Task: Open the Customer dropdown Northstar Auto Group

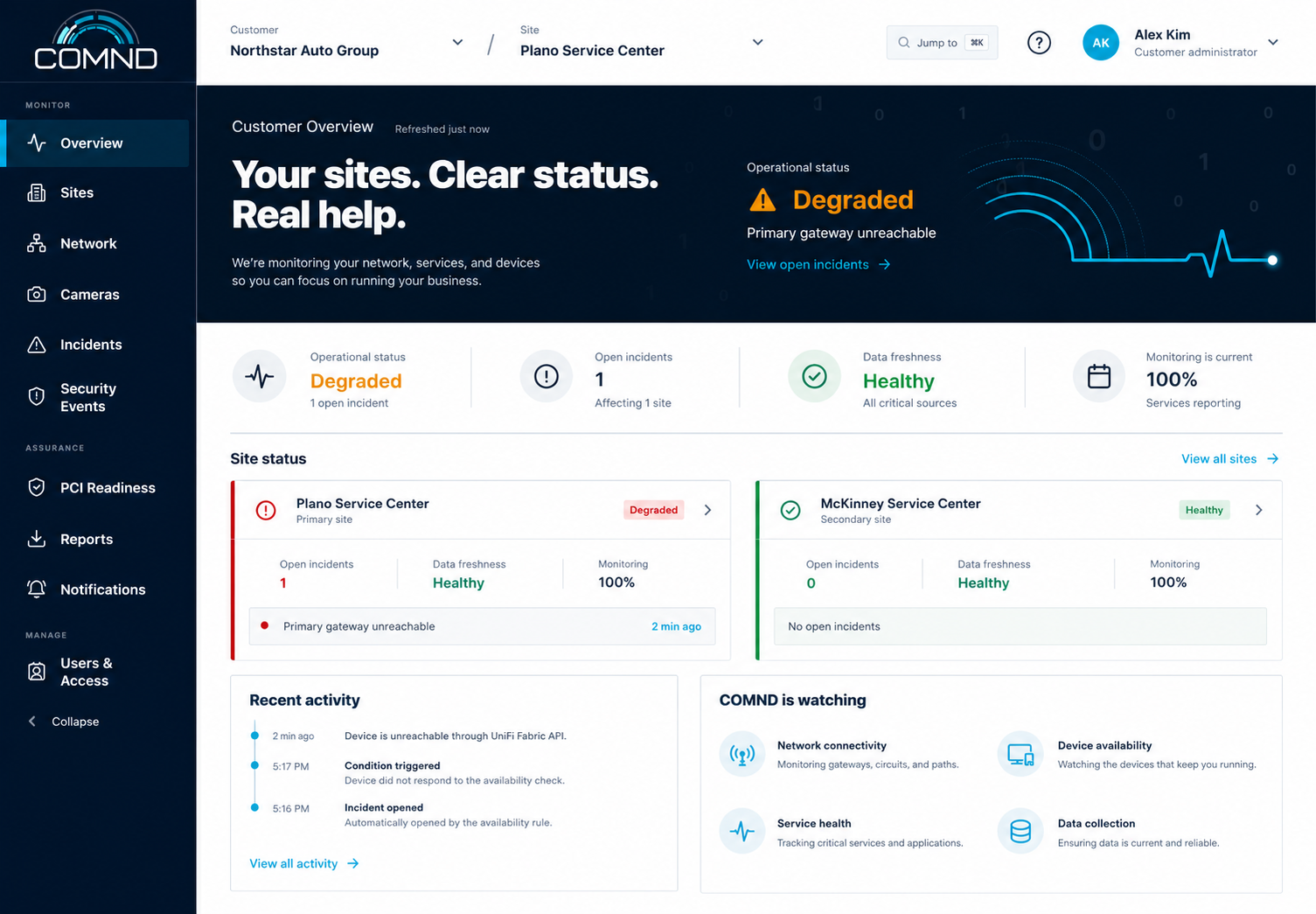Action: point(347,42)
